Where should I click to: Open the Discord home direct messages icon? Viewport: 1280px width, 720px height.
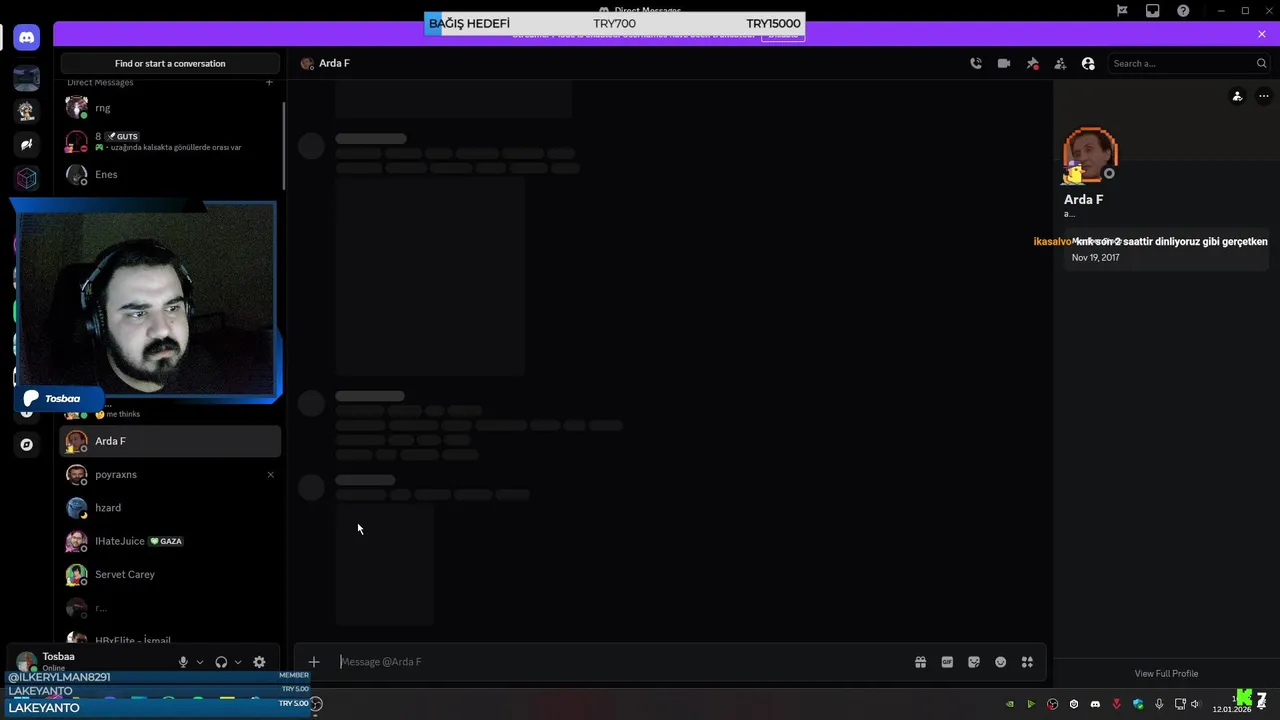click(27, 38)
